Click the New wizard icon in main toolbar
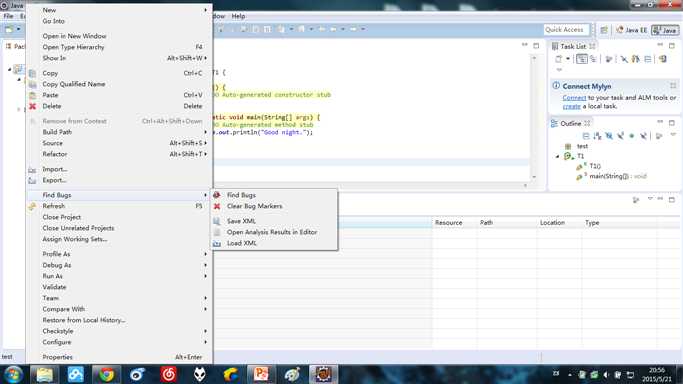This screenshot has width=683, height=384. point(9,29)
